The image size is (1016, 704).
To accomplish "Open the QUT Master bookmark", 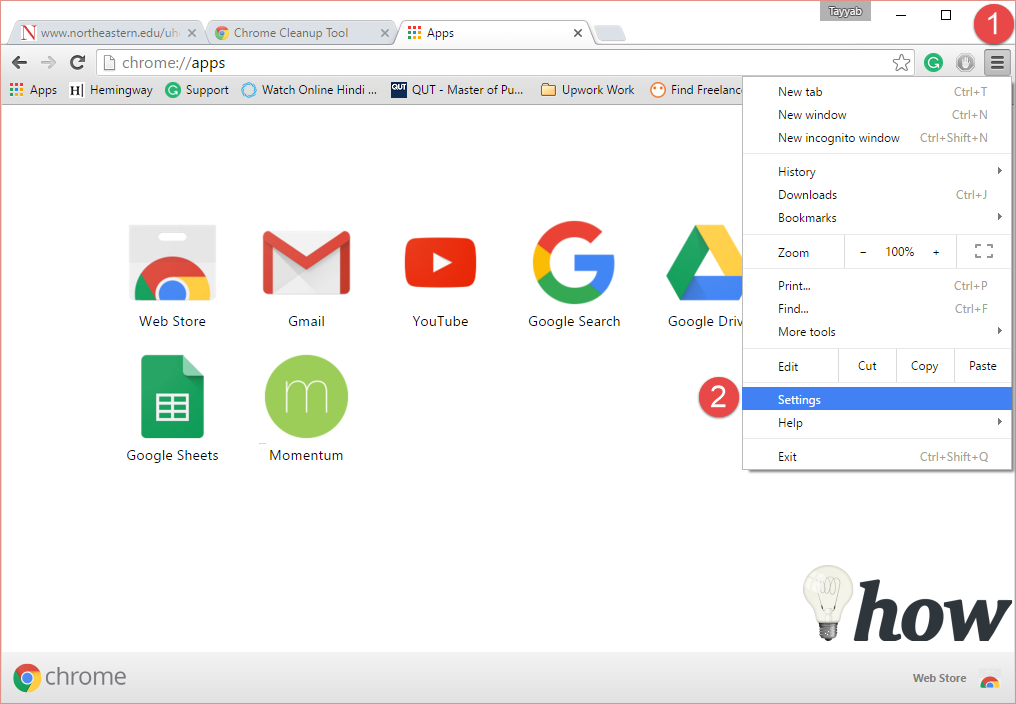I will tap(457, 90).
